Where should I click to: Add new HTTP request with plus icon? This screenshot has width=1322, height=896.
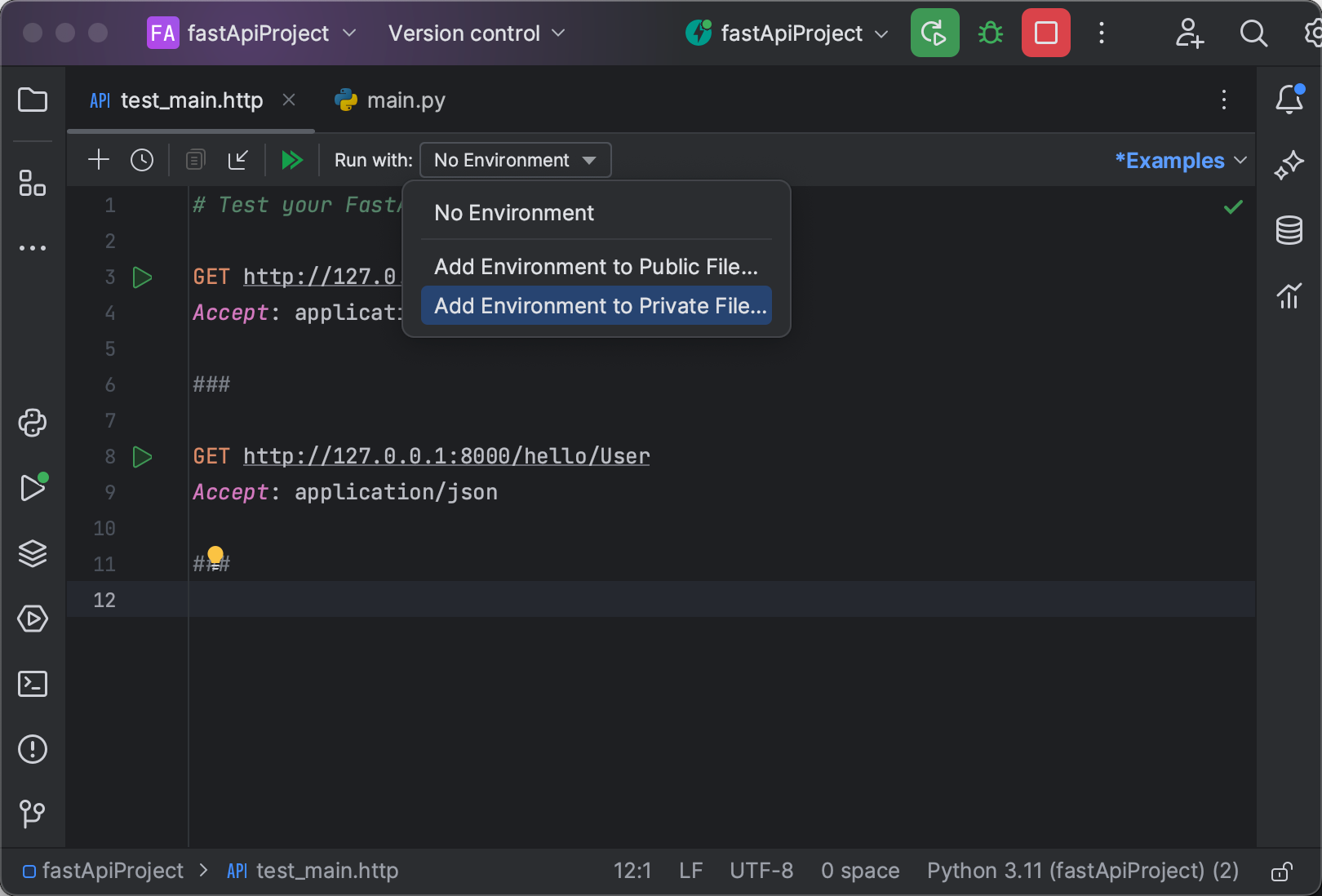99,160
